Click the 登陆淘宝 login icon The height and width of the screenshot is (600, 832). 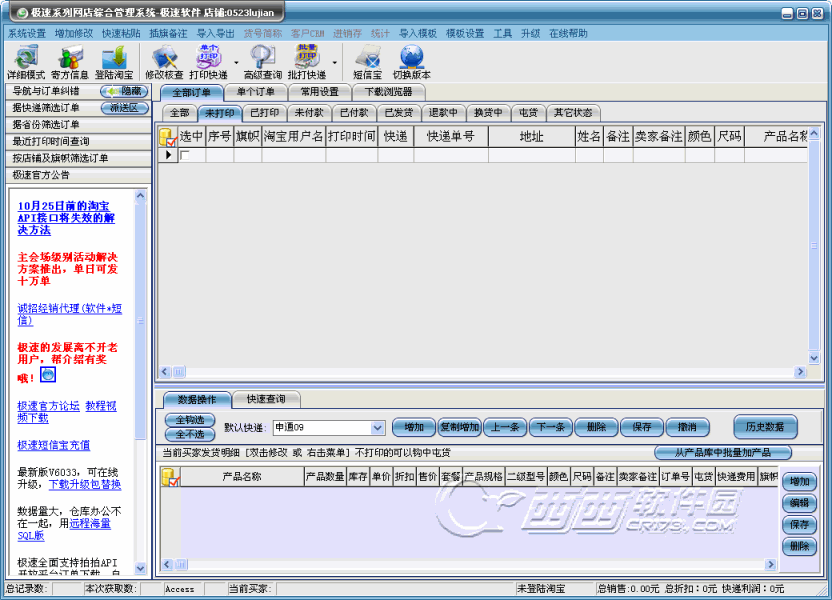coord(114,63)
